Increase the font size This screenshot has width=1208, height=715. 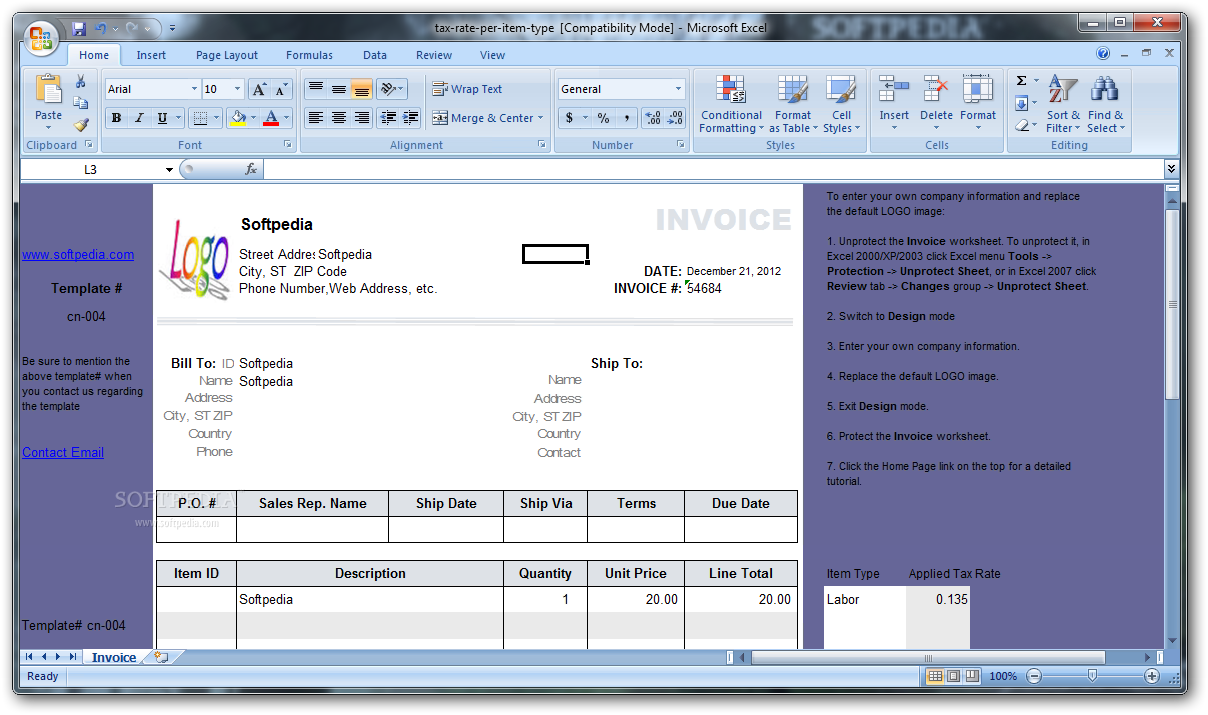259,89
